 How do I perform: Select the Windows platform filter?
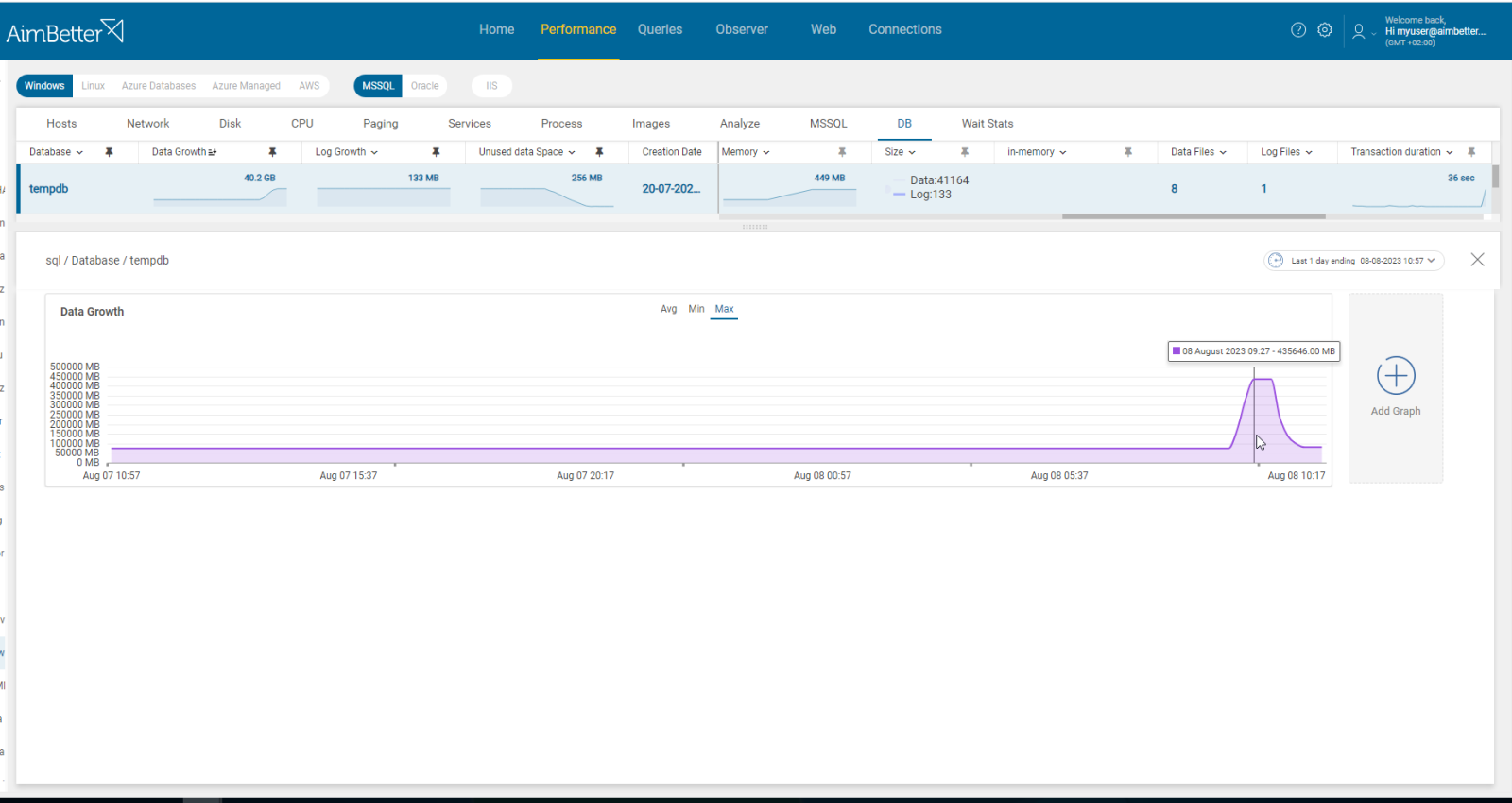point(44,86)
